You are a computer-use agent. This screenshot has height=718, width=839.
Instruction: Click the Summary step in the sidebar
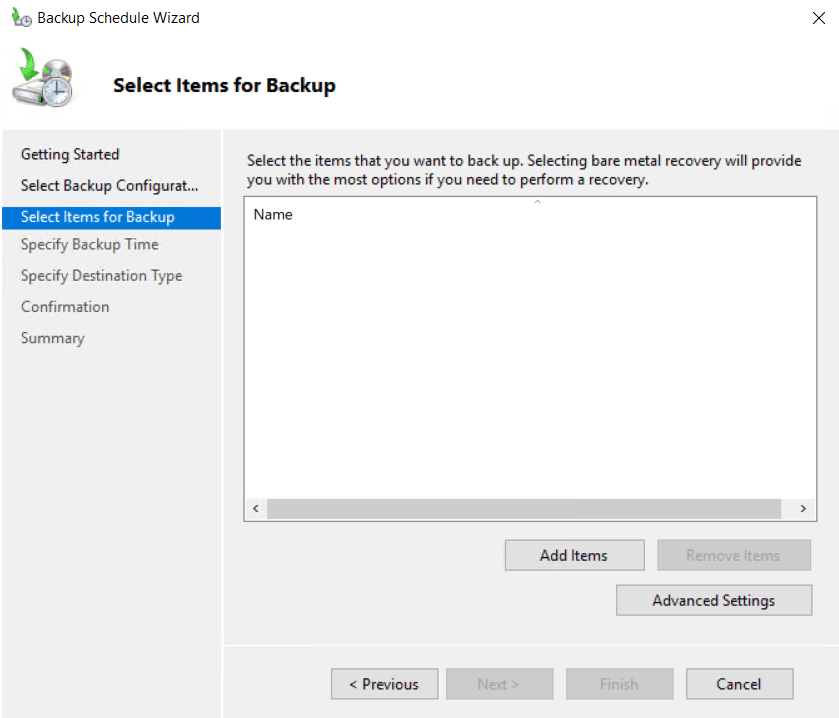(53, 338)
